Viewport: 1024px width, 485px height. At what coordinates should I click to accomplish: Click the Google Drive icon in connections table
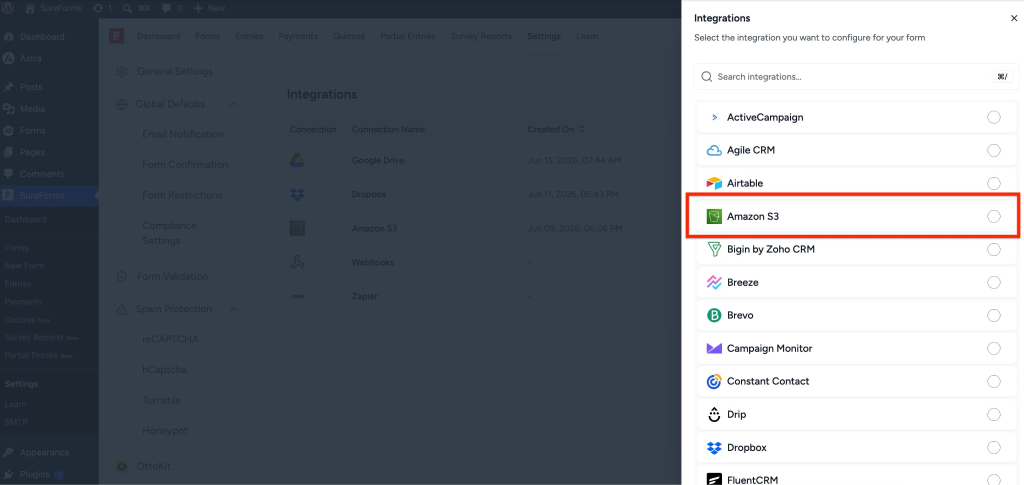tap(297, 160)
